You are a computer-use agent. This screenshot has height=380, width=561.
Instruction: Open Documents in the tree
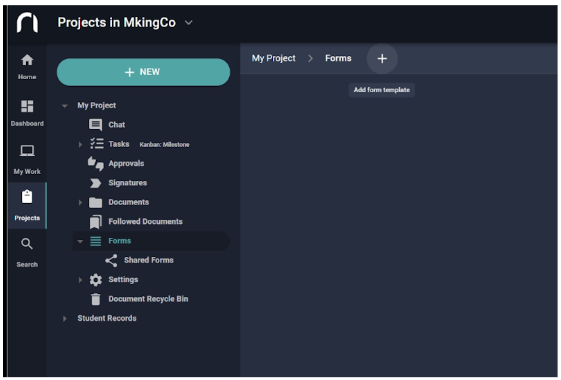tap(128, 202)
